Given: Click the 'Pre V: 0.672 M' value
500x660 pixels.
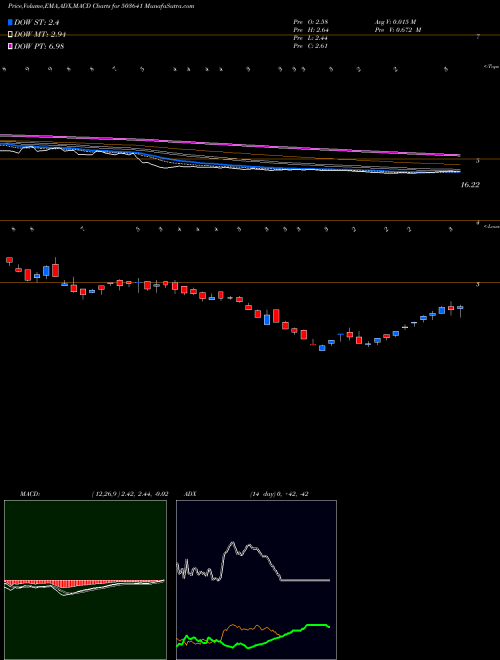Looking at the screenshot, I should point(397,29).
